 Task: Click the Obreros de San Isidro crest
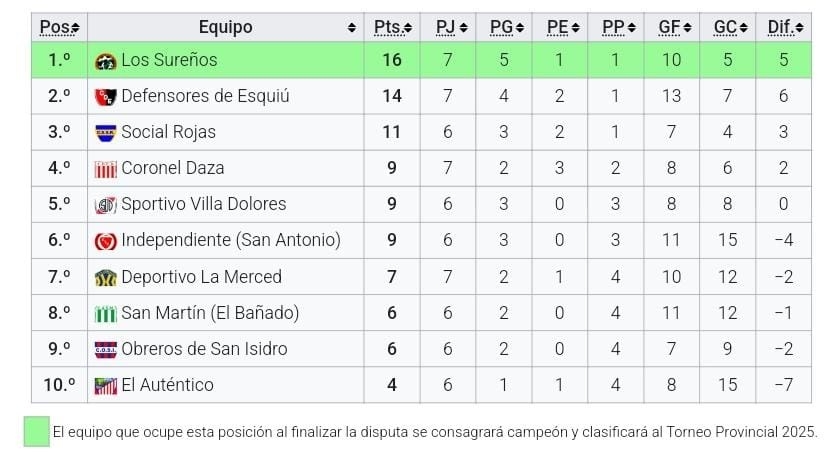tap(105, 350)
